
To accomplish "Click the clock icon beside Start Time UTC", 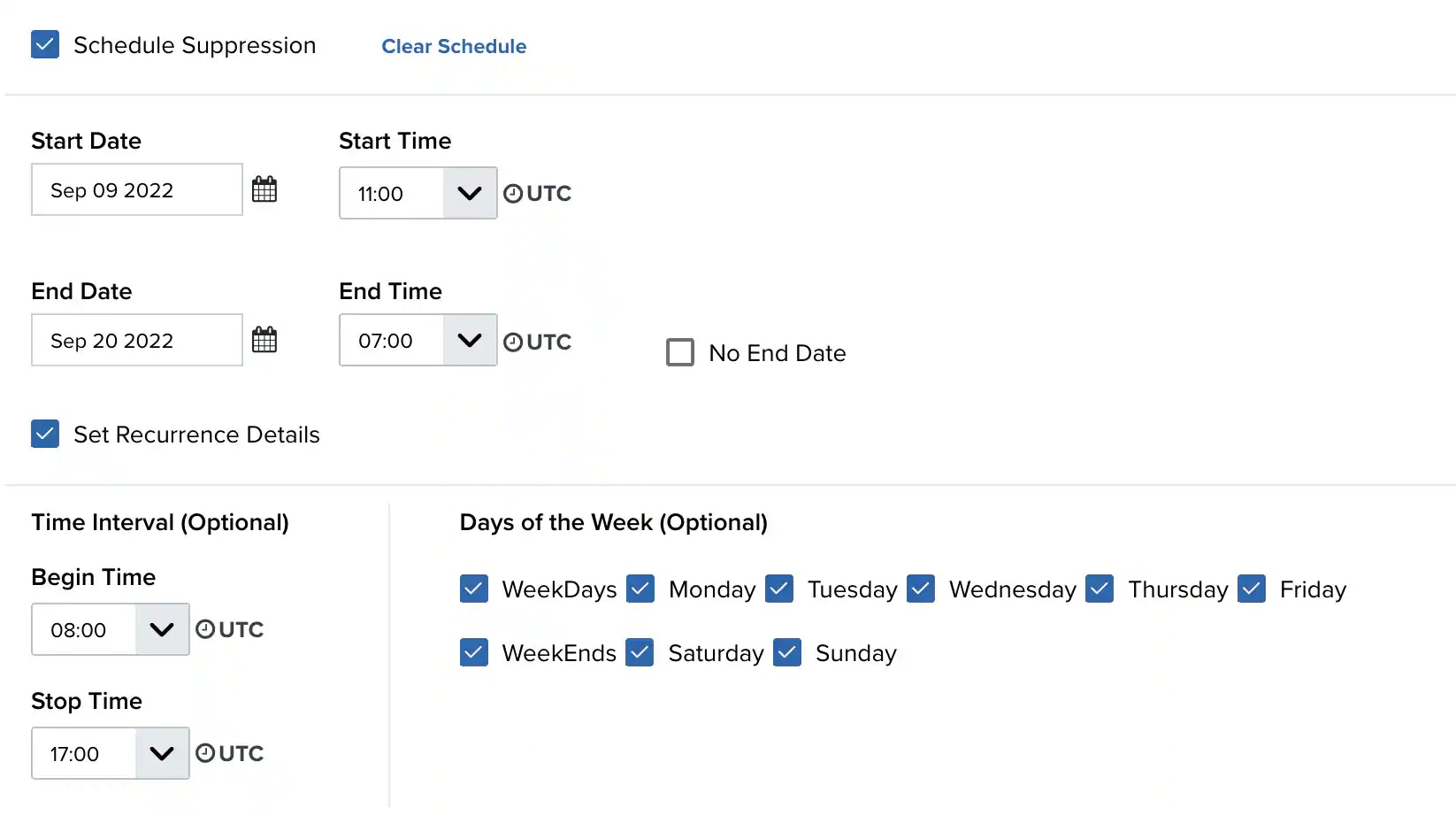I will (513, 194).
